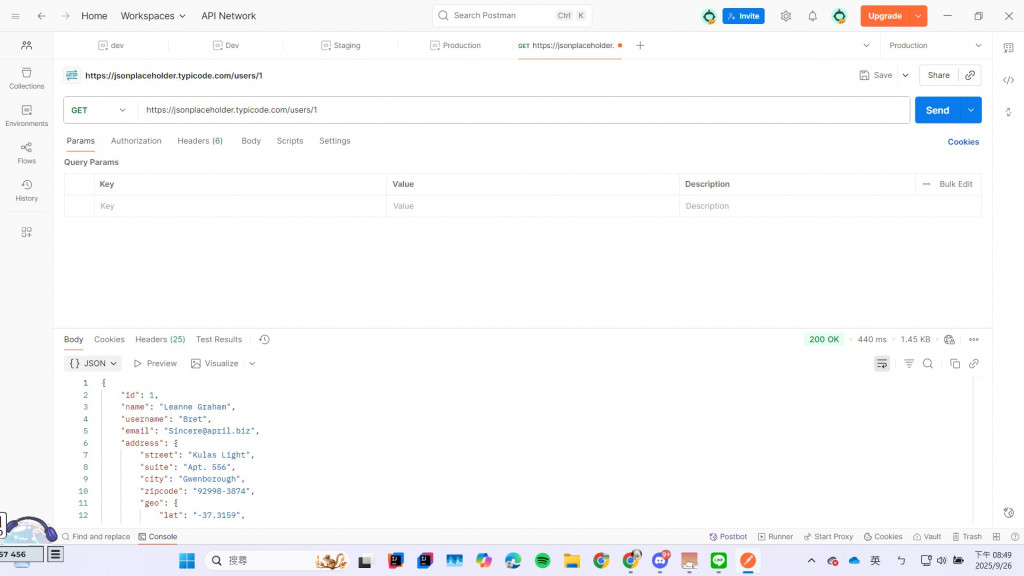Click the Invite button
Image resolution: width=1024 pixels, height=576 pixels.
coord(743,16)
